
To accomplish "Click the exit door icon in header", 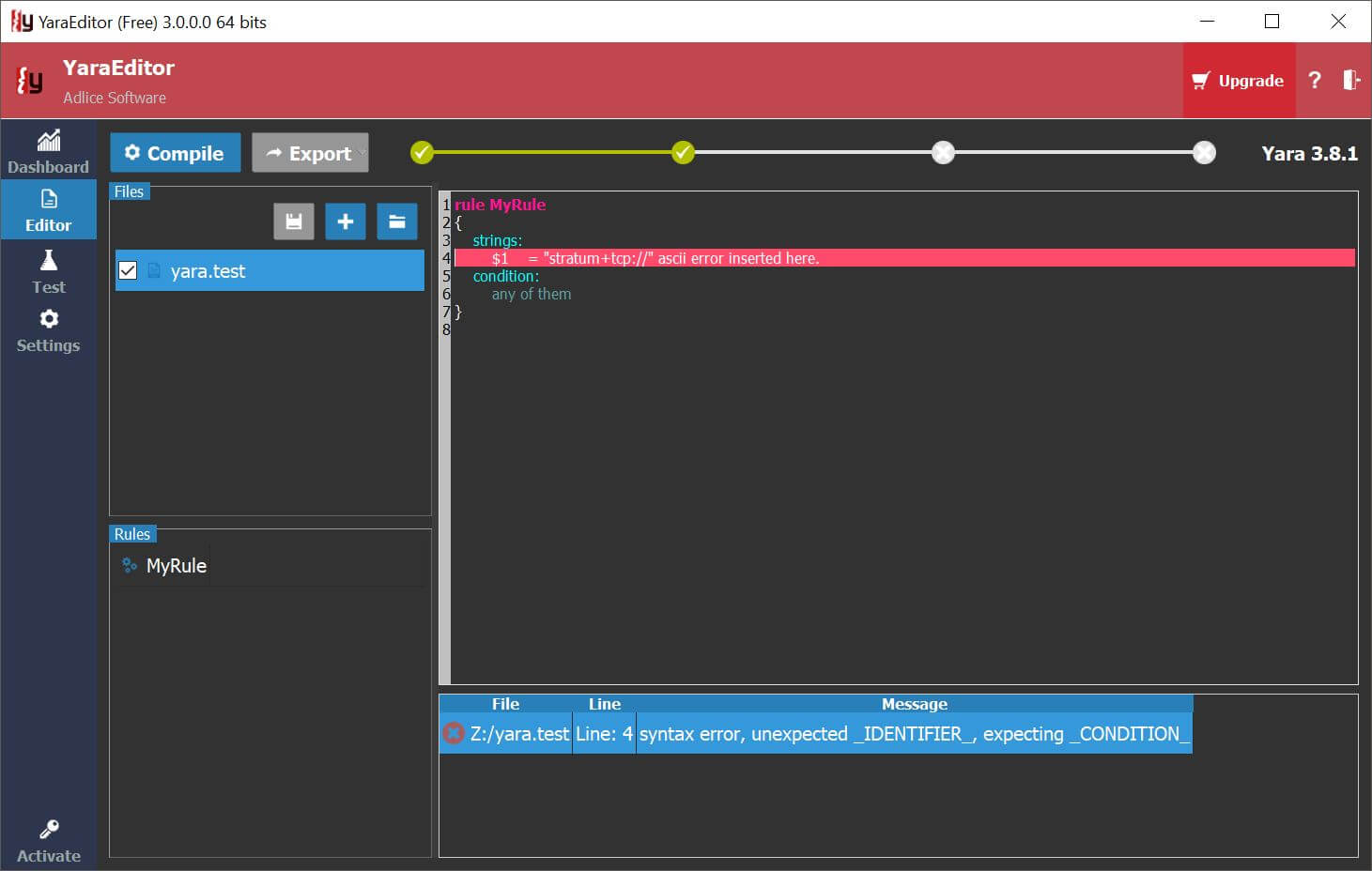I will [x=1350, y=81].
